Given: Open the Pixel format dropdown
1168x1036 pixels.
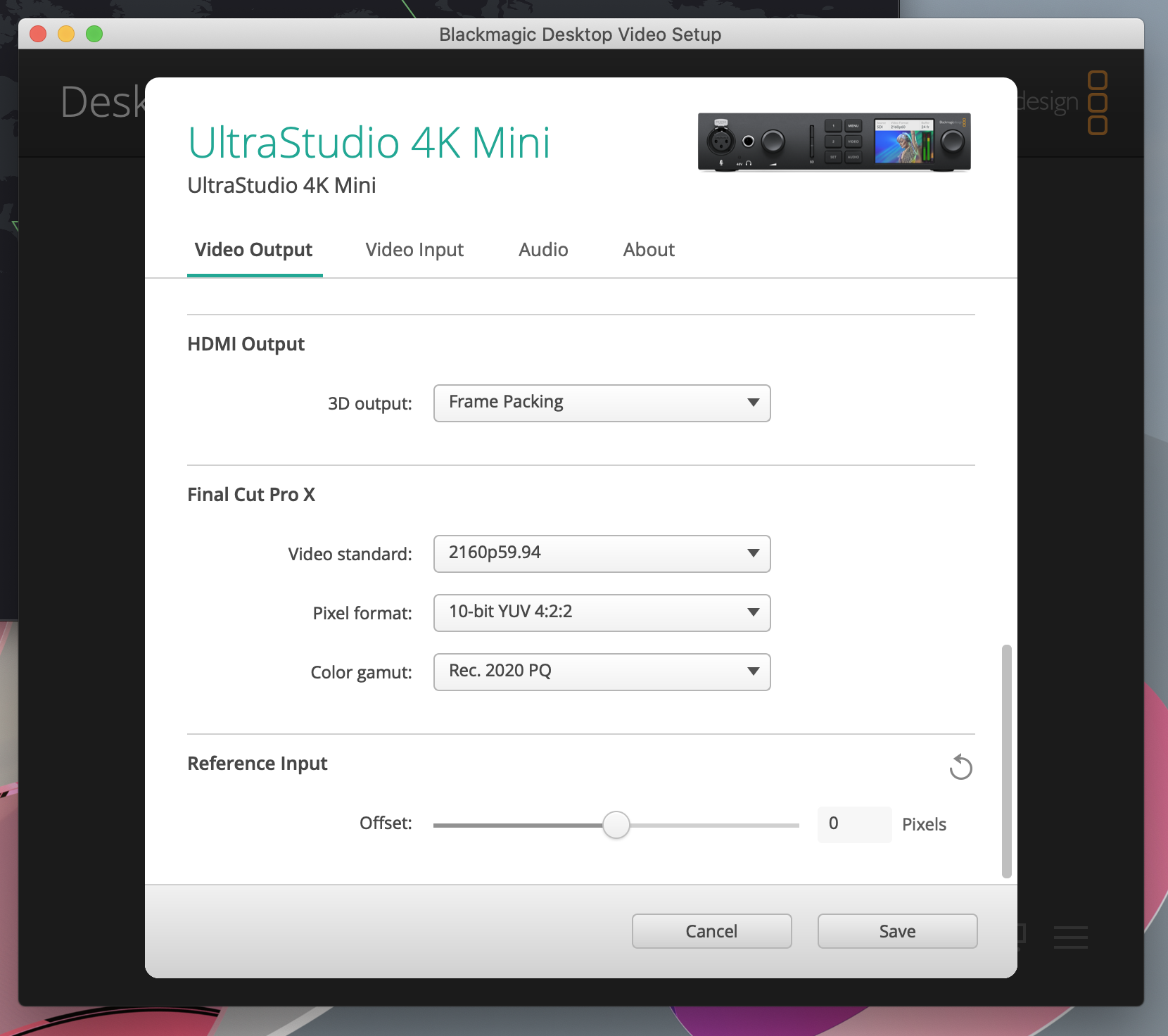Looking at the screenshot, I should pyautogui.click(x=602, y=613).
